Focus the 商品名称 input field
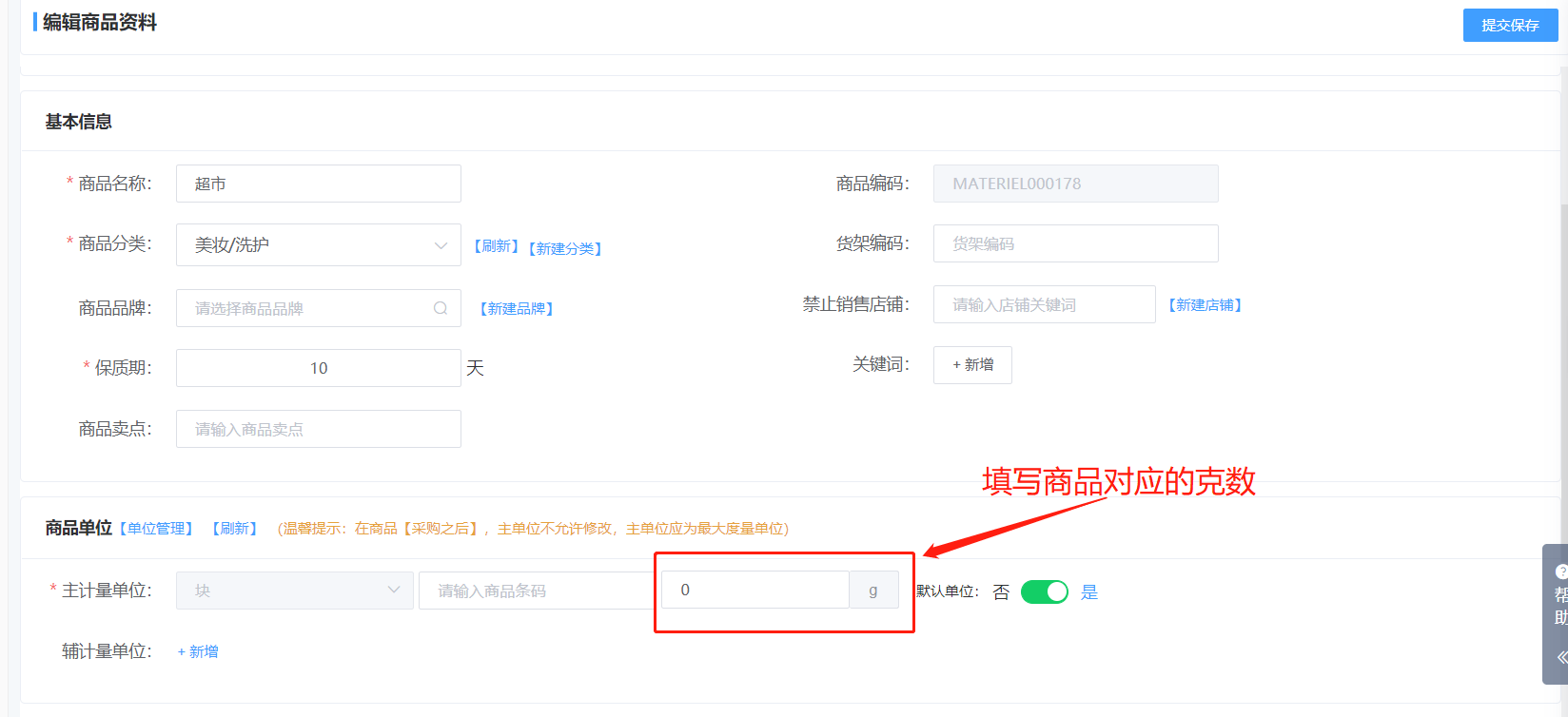Screen dimensions: 1568x717 [318, 184]
